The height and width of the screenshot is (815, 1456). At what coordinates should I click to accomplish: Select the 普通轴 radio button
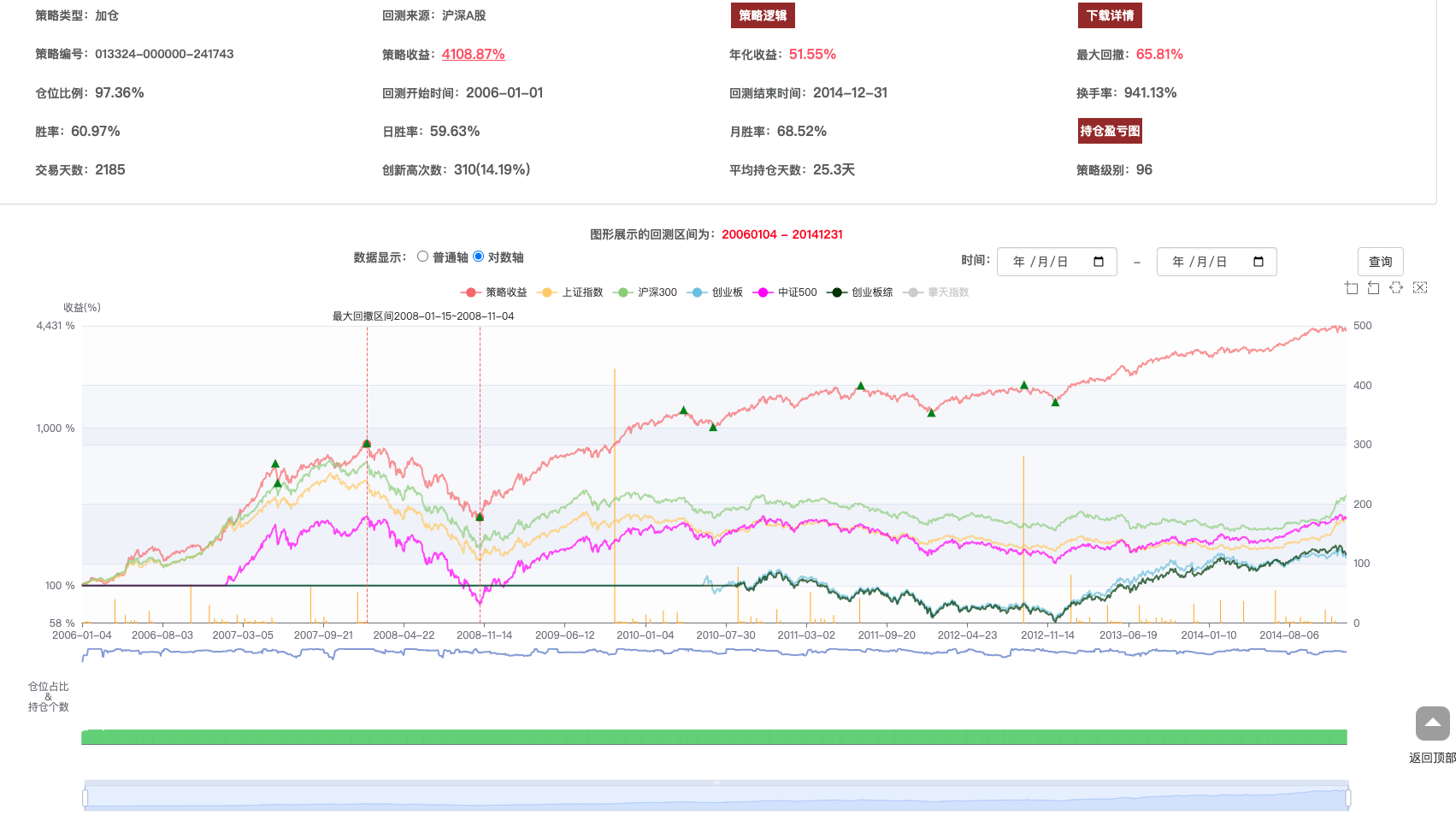click(422, 257)
